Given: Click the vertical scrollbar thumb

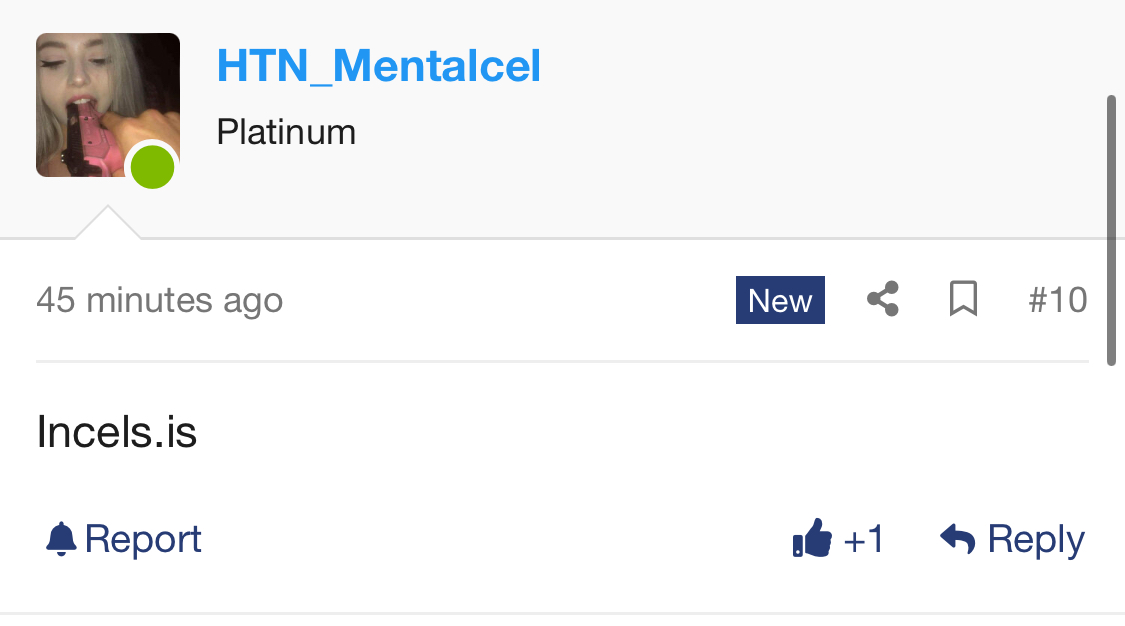Looking at the screenshot, I should pos(1111,230).
